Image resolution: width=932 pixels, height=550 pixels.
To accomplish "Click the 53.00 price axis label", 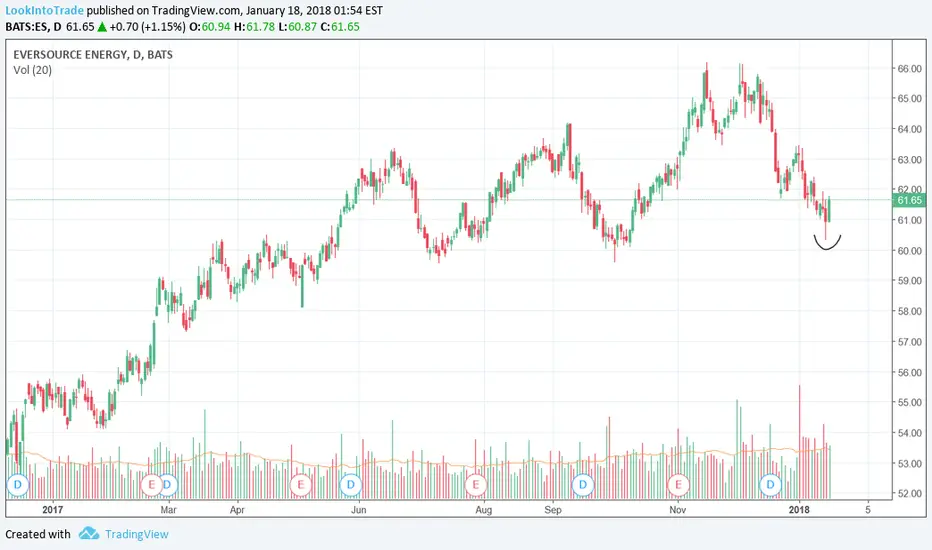I will pos(910,463).
